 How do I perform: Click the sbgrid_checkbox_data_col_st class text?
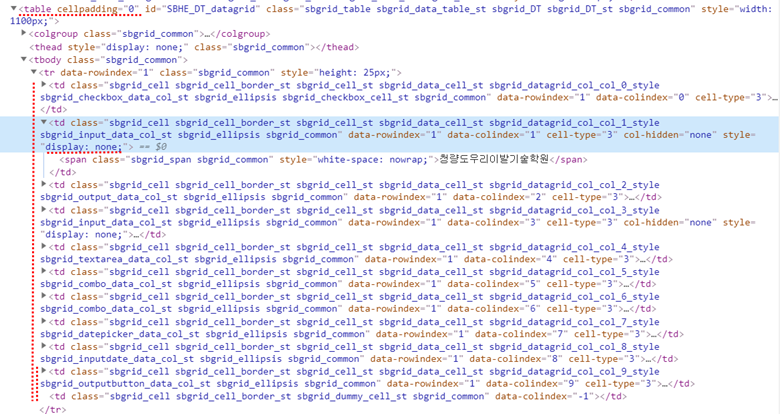pos(114,98)
